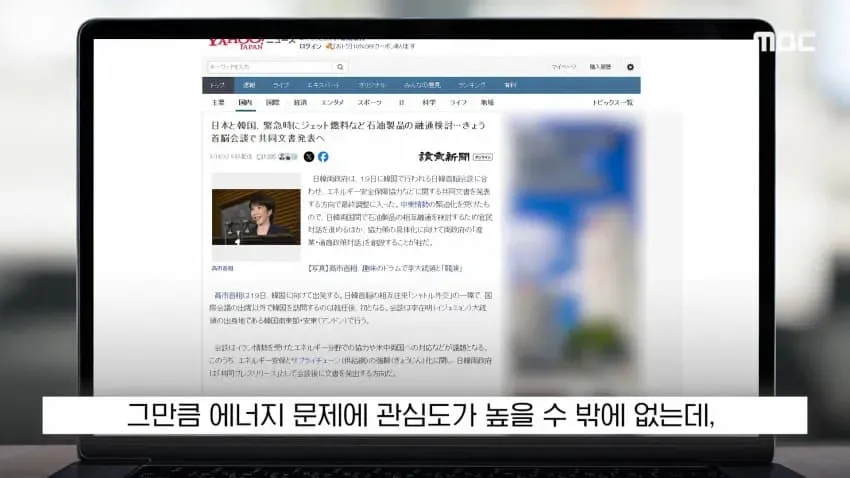Open the マイページ link
The image size is (850, 478).
564,67
